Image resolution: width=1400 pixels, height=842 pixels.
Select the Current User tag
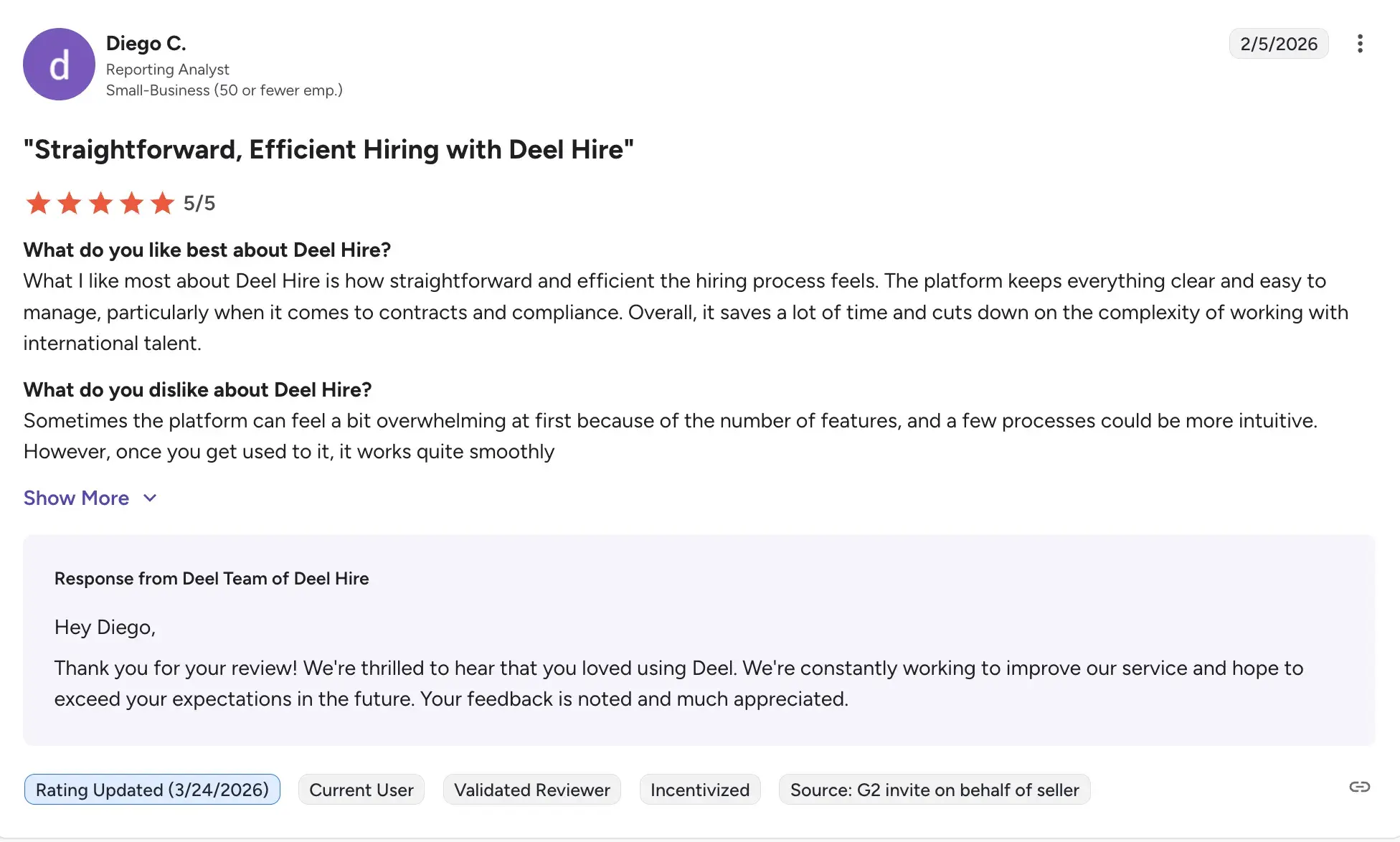click(x=361, y=790)
